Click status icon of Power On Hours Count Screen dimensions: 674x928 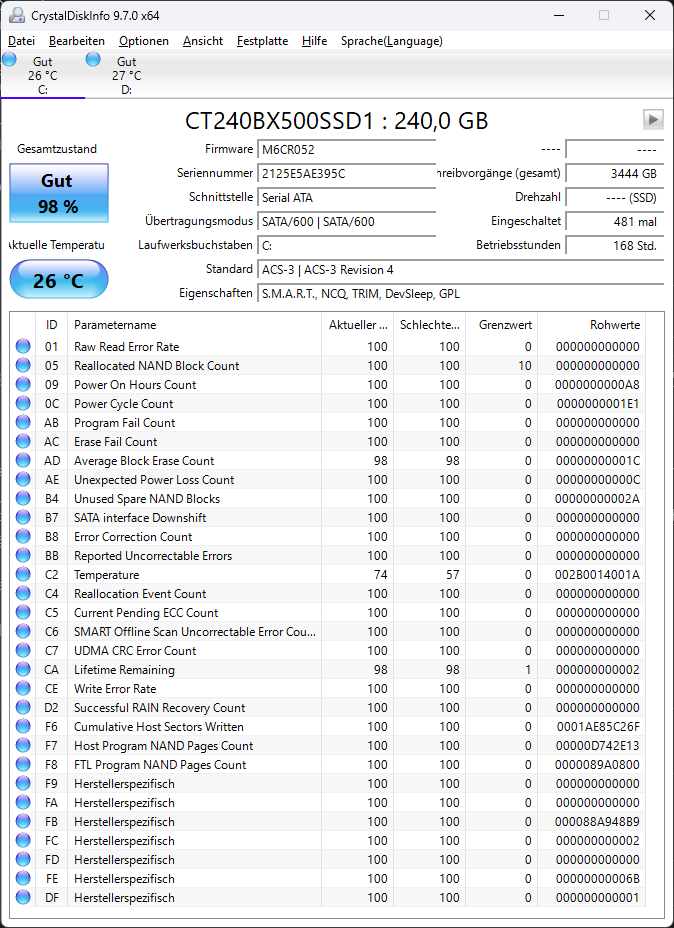pyautogui.click(x=23, y=384)
